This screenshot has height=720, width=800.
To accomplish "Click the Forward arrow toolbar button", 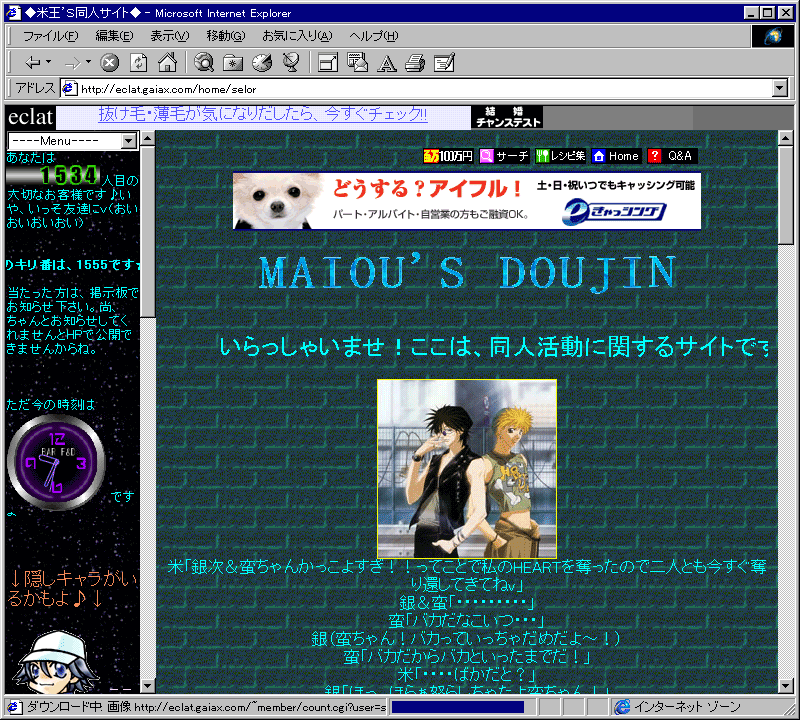I will [72, 63].
